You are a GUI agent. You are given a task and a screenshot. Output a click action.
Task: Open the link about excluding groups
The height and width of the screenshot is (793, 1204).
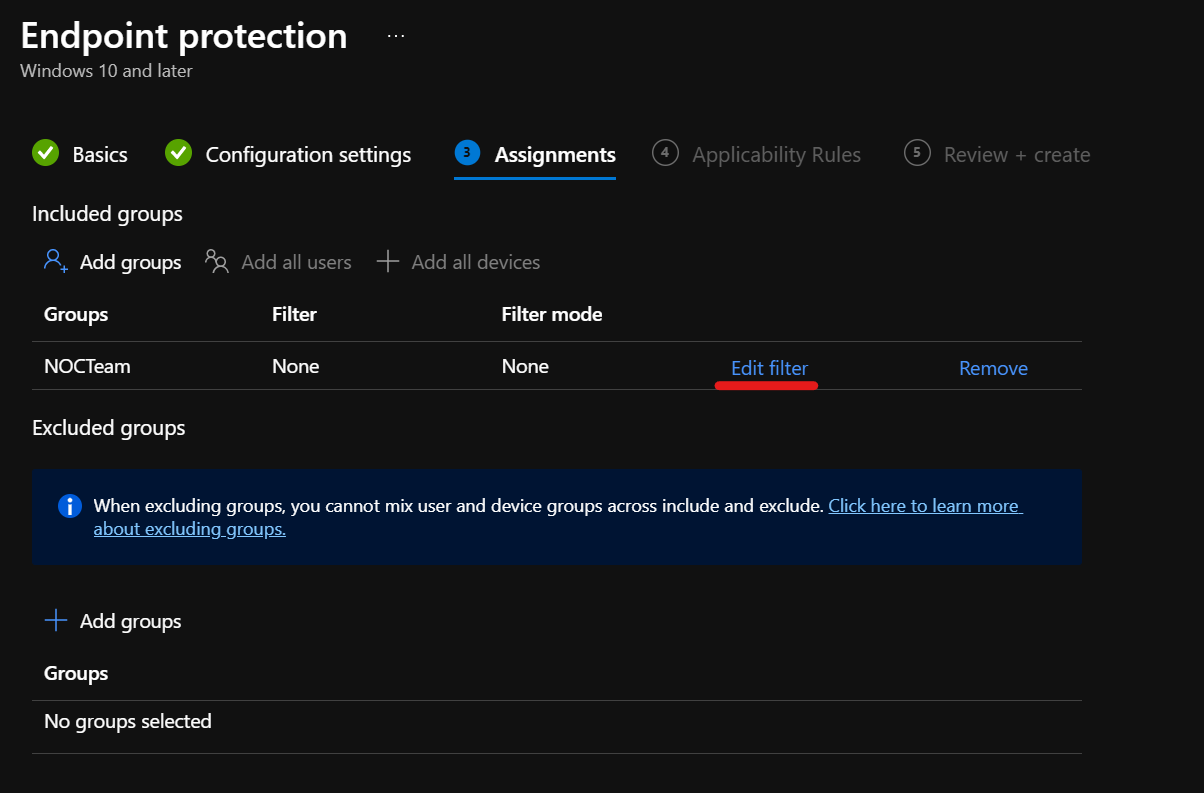click(x=924, y=505)
